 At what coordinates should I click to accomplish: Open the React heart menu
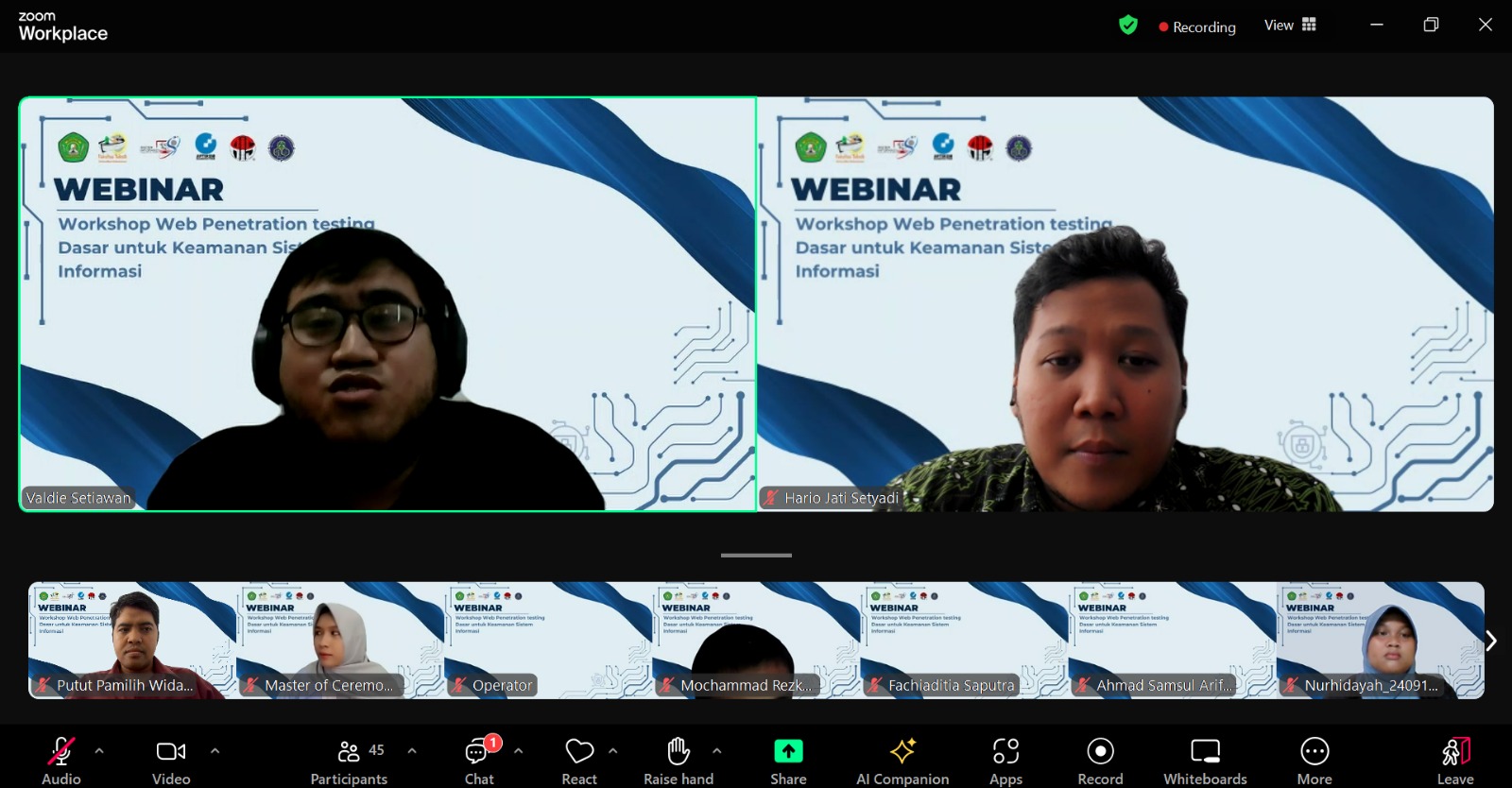tap(579, 760)
